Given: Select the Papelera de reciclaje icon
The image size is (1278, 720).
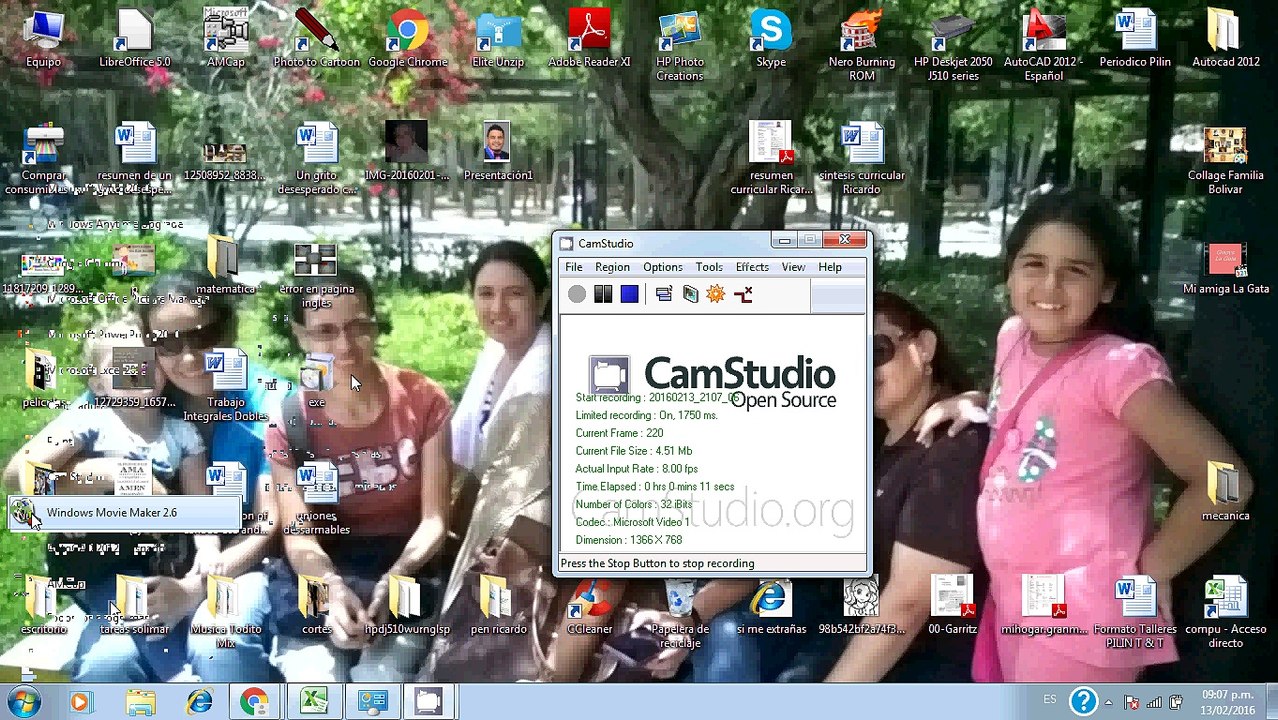Looking at the screenshot, I should tap(680, 612).
